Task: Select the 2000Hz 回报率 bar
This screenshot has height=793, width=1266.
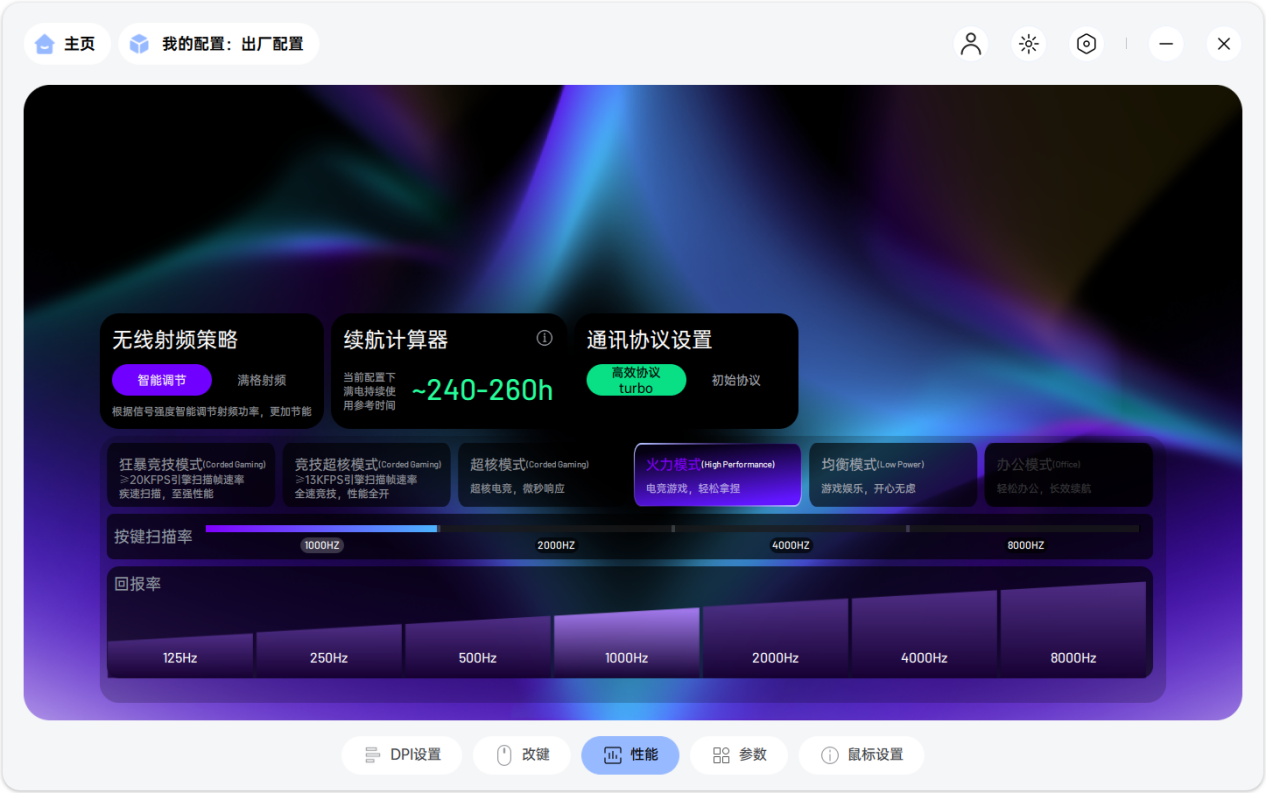Action: coord(776,640)
